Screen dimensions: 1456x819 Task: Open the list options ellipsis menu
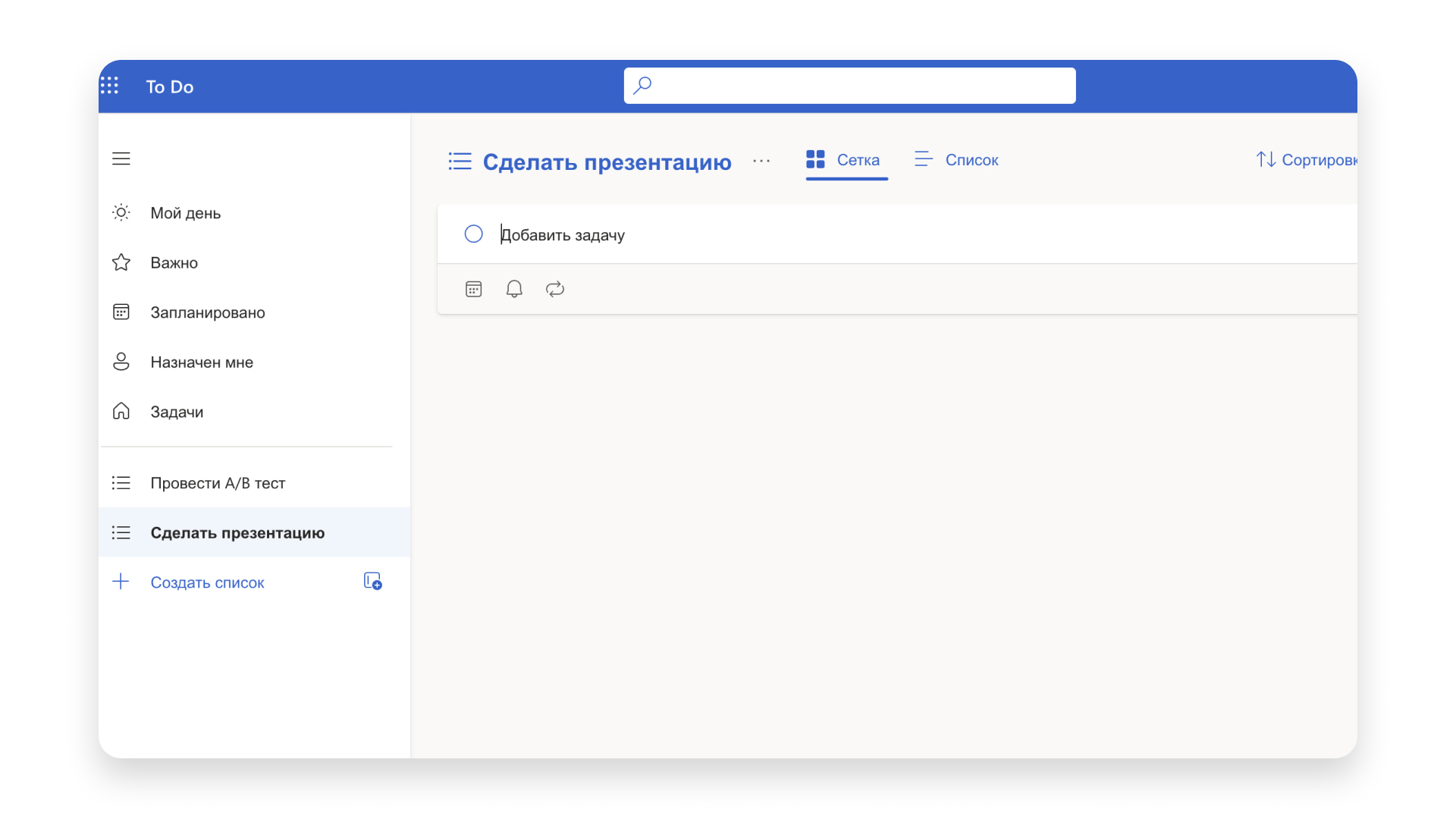761,161
